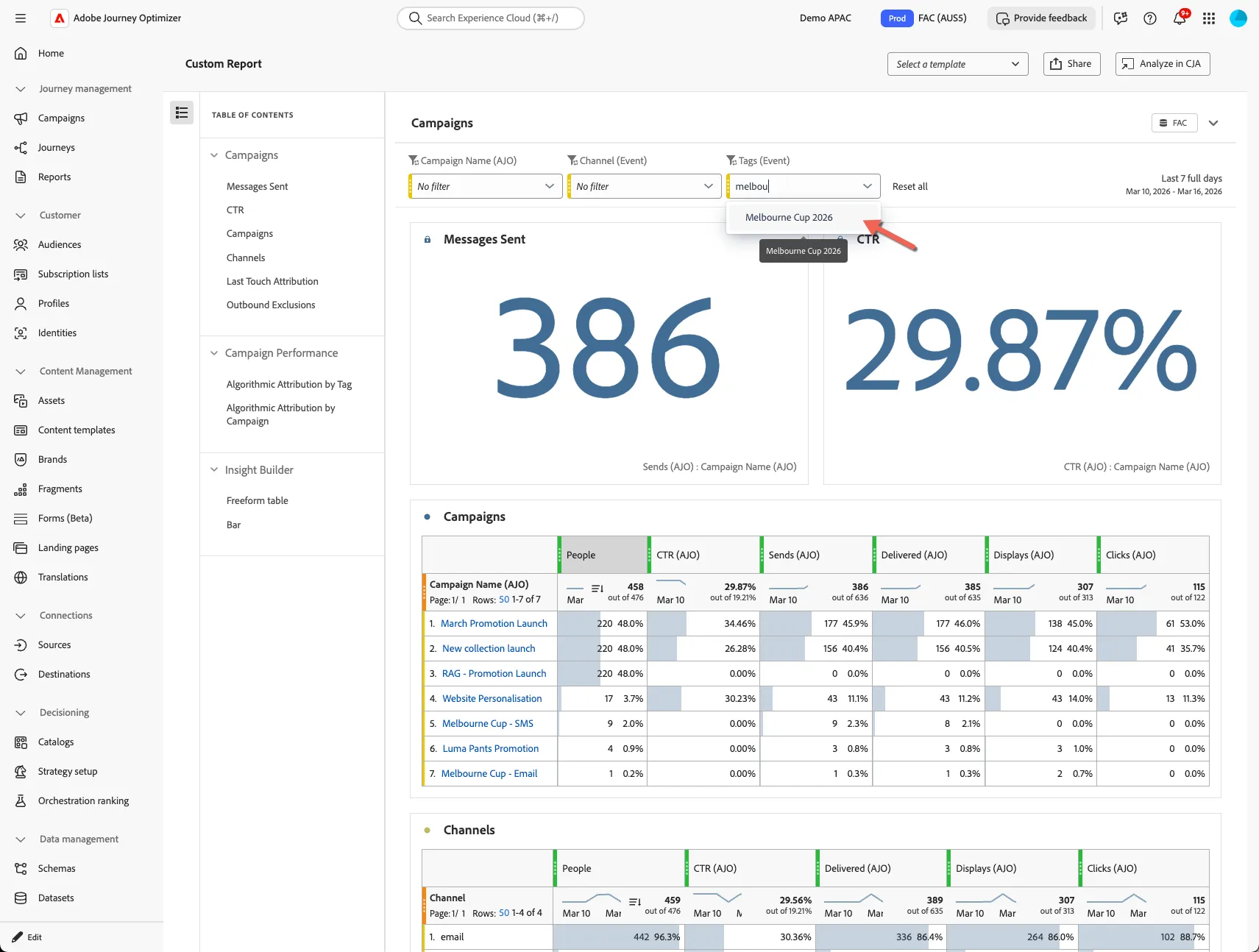Open the apps grid switcher
The image size is (1259, 952).
(1209, 18)
